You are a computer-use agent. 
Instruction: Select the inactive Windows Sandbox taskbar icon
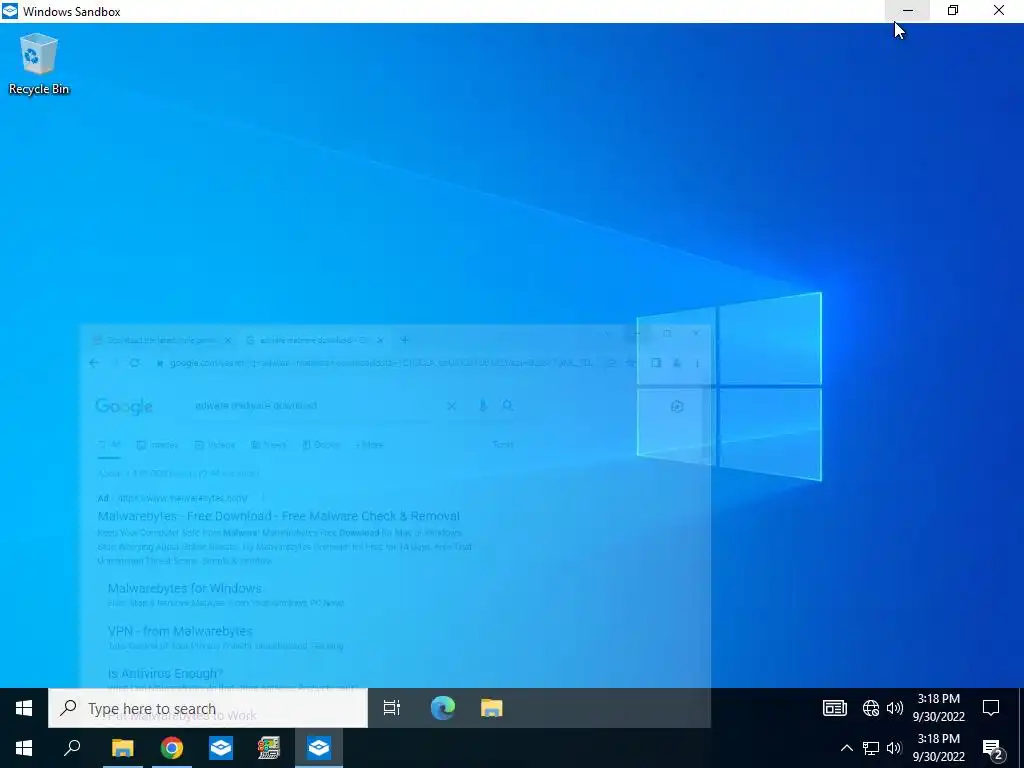(x=221, y=748)
